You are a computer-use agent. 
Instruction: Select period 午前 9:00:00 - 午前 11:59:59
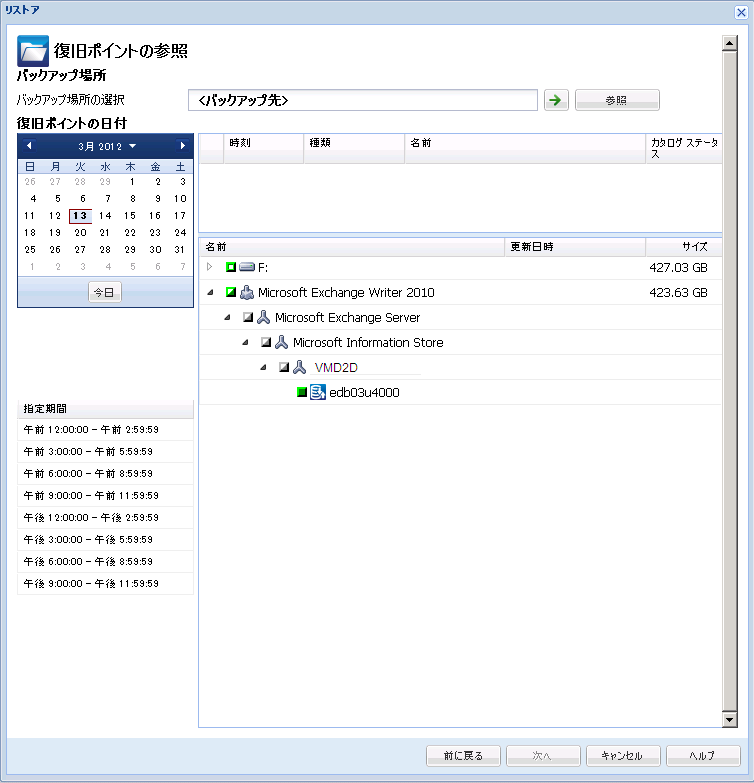pyautogui.click(x=105, y=495)
